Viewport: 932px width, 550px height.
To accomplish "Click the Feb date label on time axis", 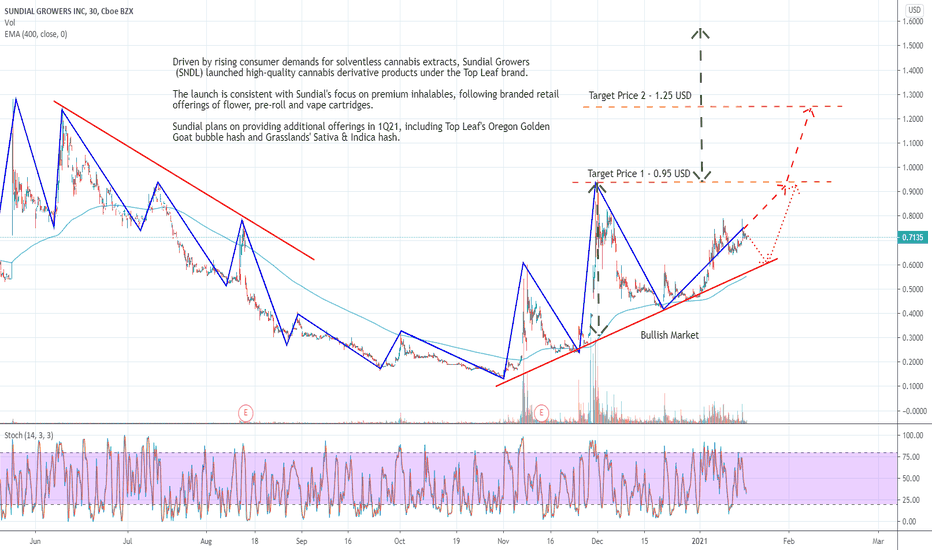I will pyautogui.click(x=789, y=542).
